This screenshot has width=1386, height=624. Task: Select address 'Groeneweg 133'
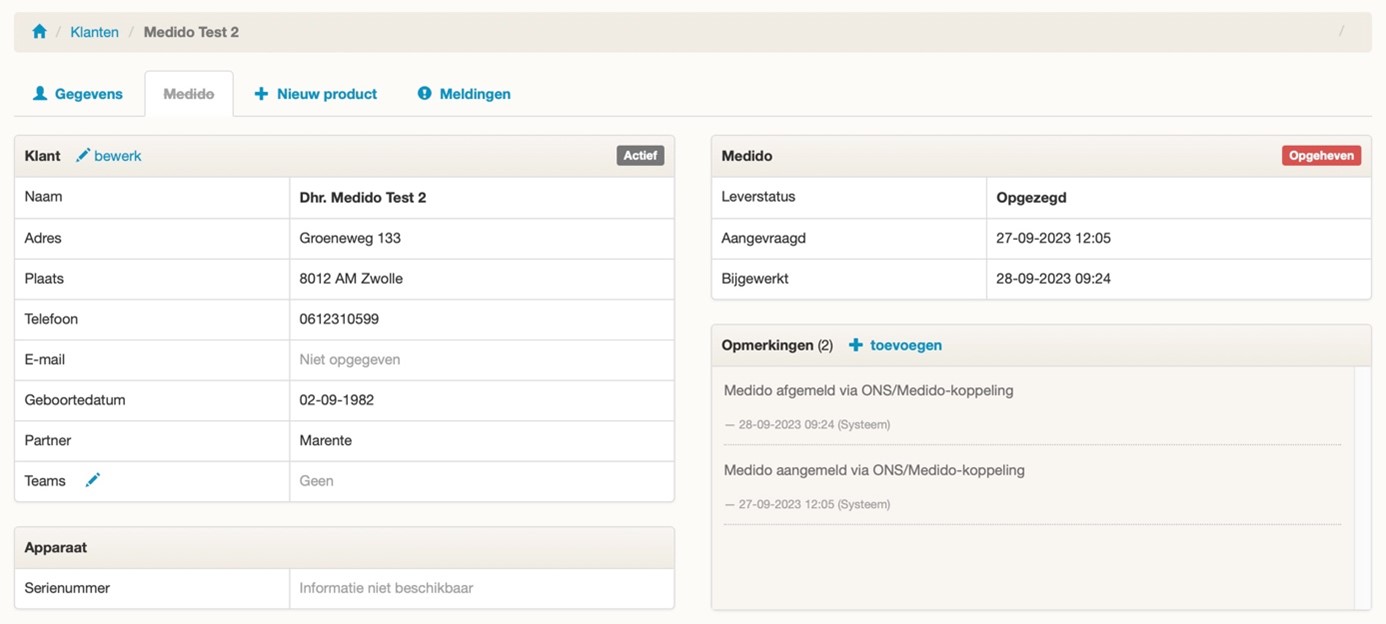350,238
